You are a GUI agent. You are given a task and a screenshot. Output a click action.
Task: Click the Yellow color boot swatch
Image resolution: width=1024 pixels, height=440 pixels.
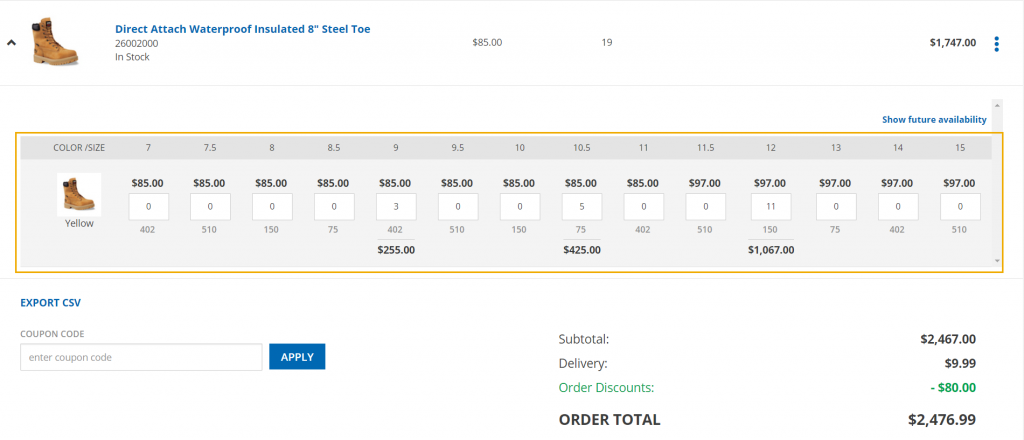click(x=79, y=194)
